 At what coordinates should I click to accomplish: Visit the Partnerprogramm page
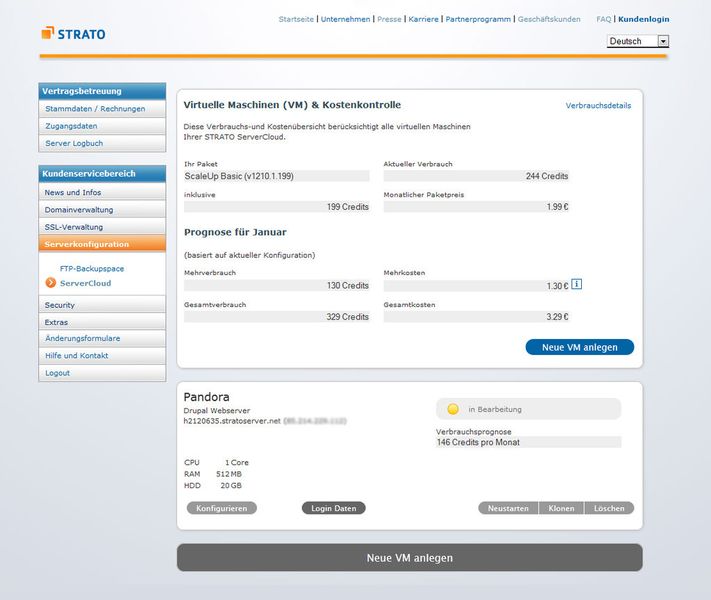(x=478, y=19)
